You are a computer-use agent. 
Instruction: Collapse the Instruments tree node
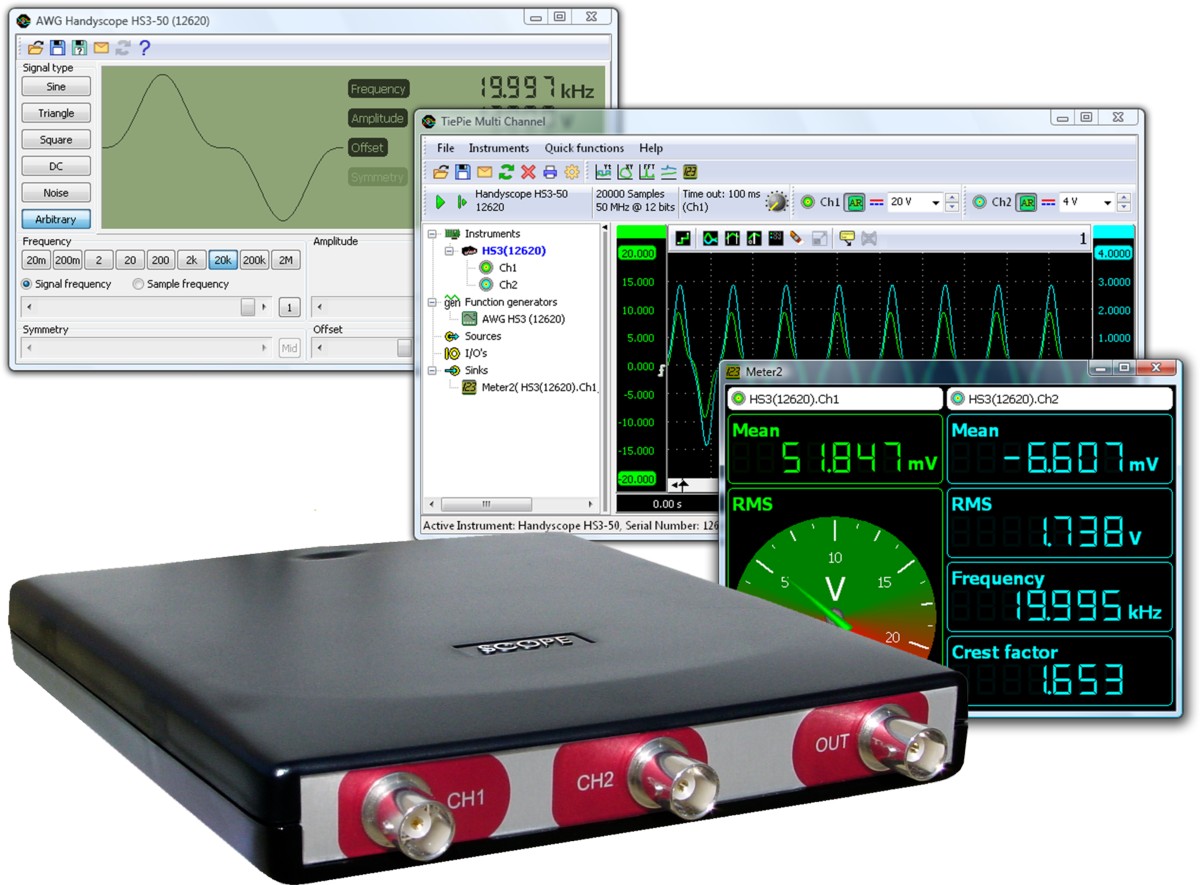coord(431,234)
